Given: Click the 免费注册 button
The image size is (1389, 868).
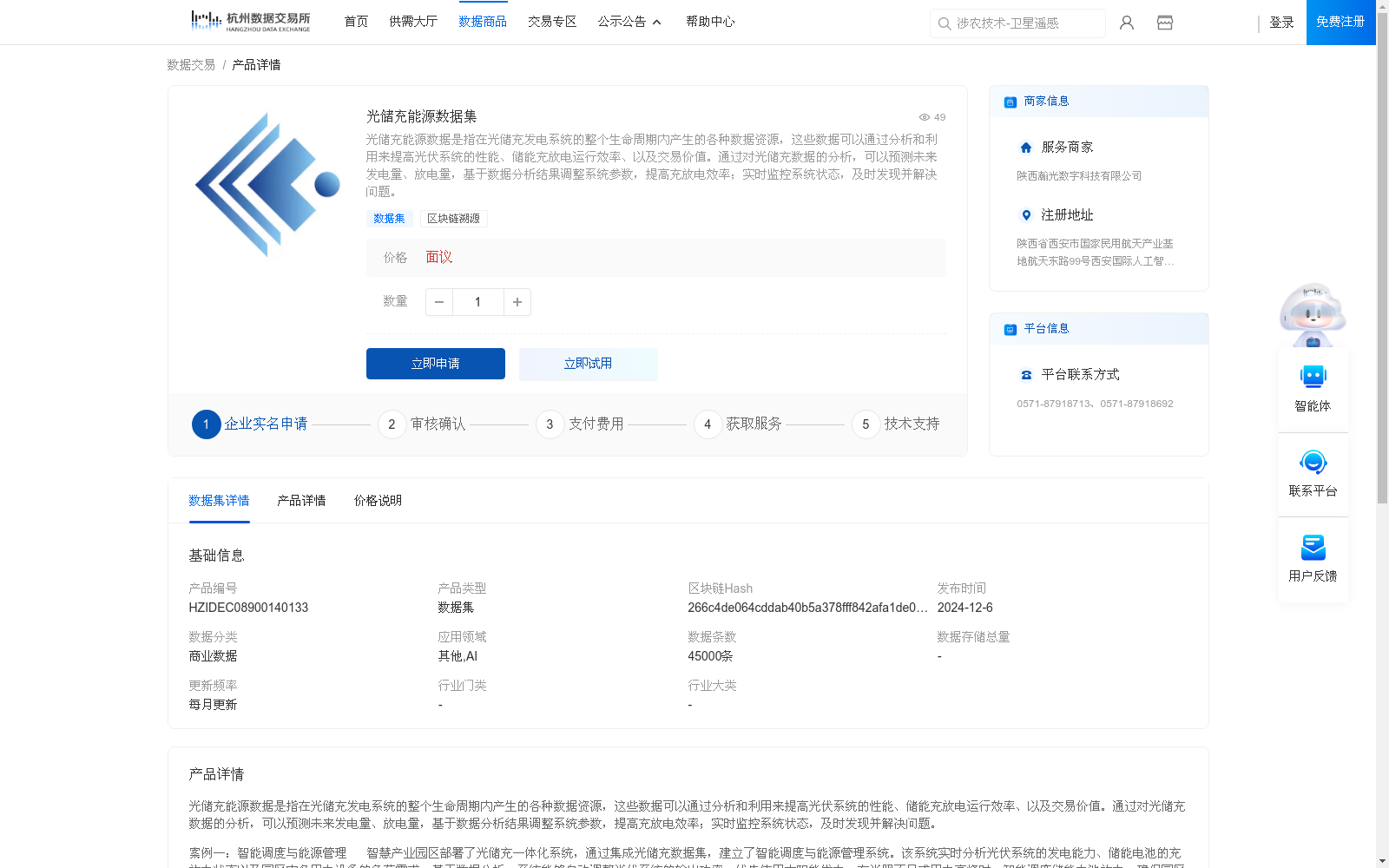Looking at the screenshot, I should pos(1340,22).
